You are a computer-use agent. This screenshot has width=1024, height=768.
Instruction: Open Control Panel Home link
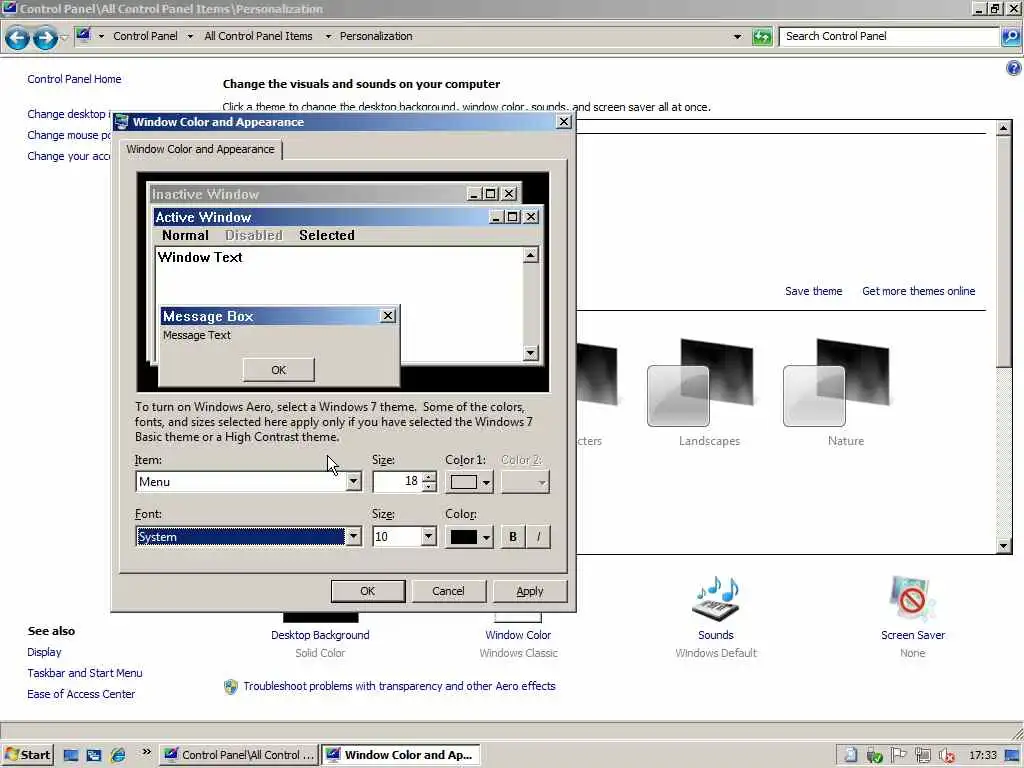tap(74, 79)
